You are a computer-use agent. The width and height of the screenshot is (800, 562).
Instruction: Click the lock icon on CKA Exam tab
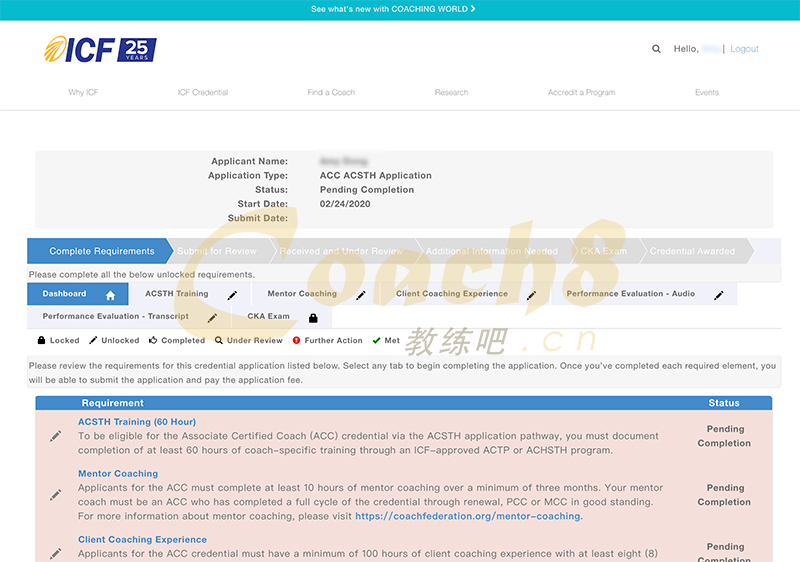click(x=313, y=318)
